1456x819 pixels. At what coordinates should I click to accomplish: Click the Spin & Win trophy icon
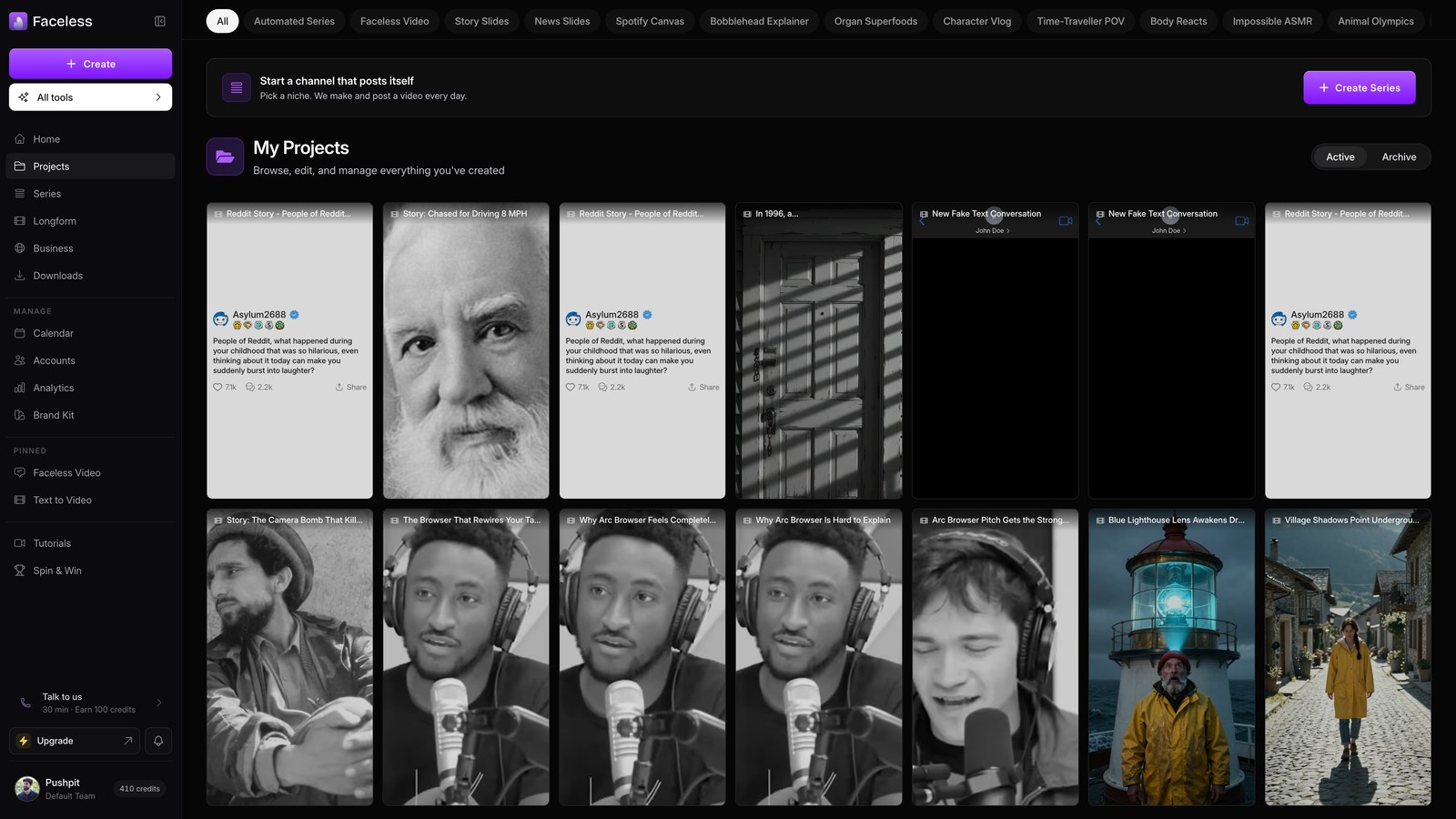(20, 571)
